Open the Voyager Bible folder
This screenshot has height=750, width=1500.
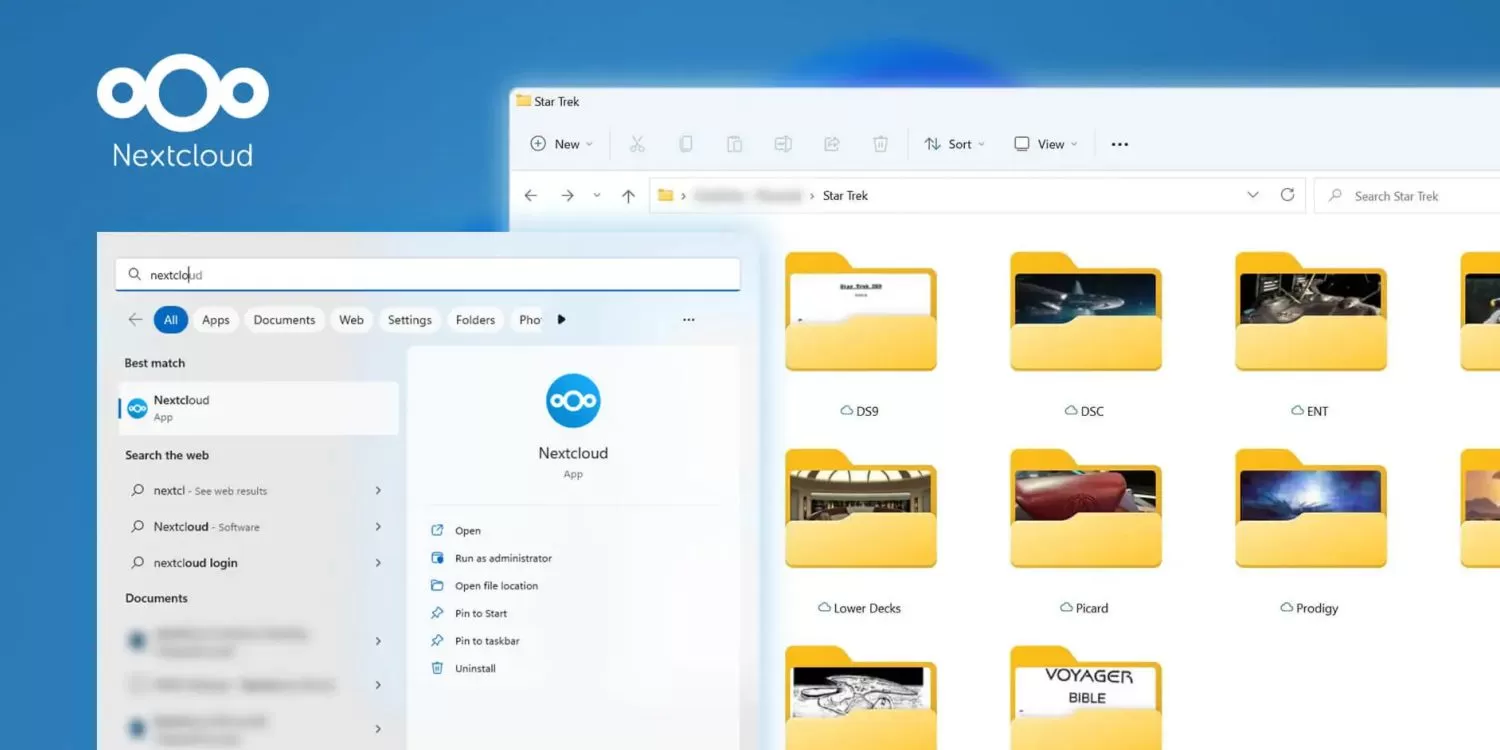tap(1086, 698)
